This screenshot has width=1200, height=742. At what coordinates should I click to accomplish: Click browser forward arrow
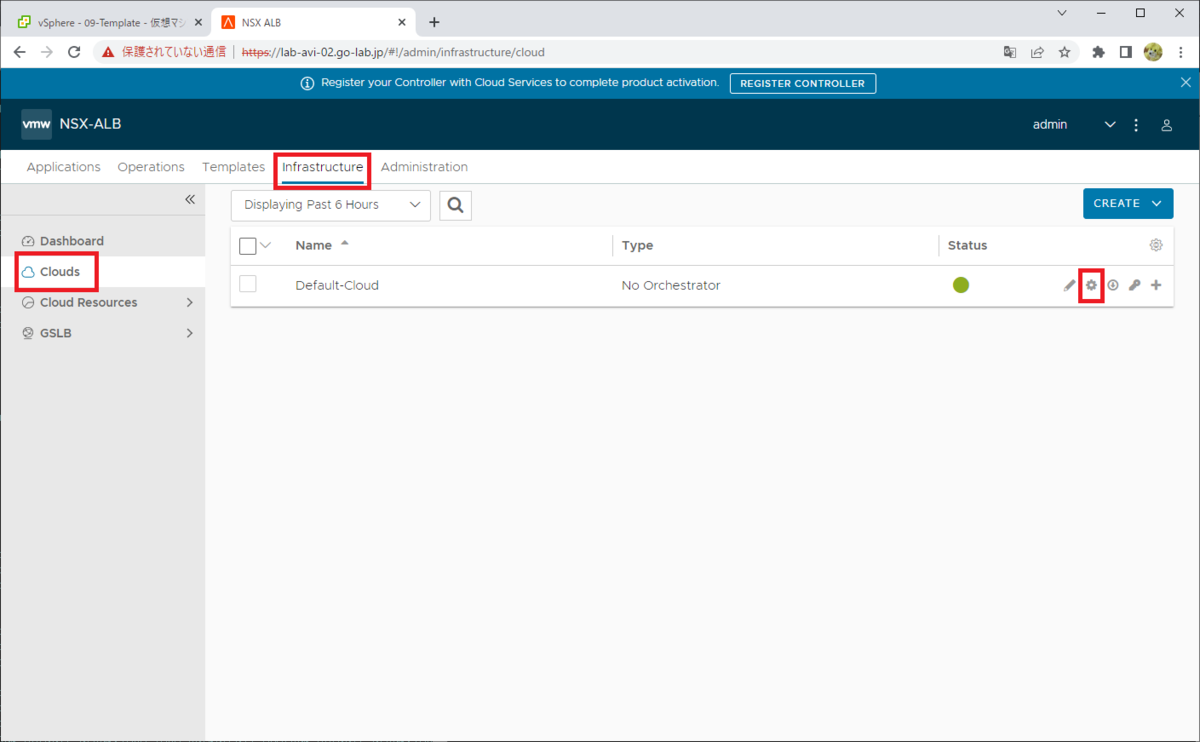(x=46, y=52)
